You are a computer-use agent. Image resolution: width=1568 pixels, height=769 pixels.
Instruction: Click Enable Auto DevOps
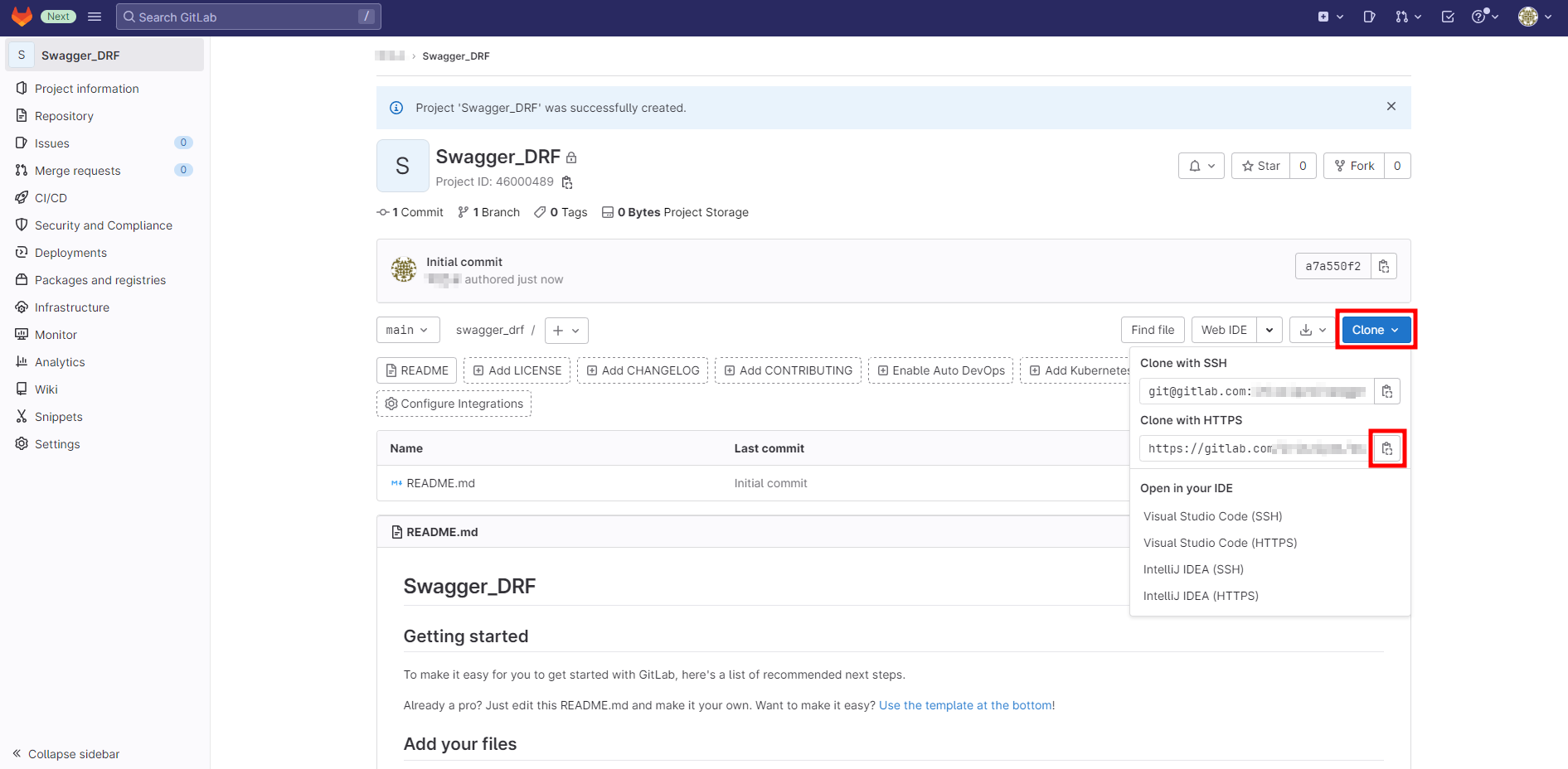tap(941, 370)
